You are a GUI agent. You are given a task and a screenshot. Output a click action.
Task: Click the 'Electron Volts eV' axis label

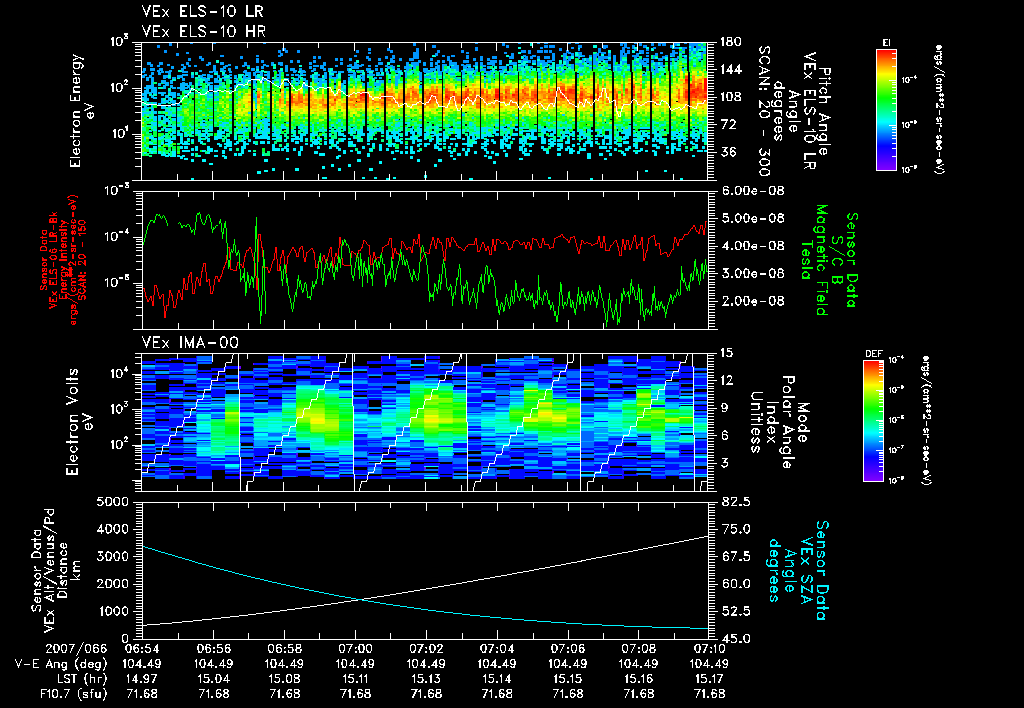[78, 422]
